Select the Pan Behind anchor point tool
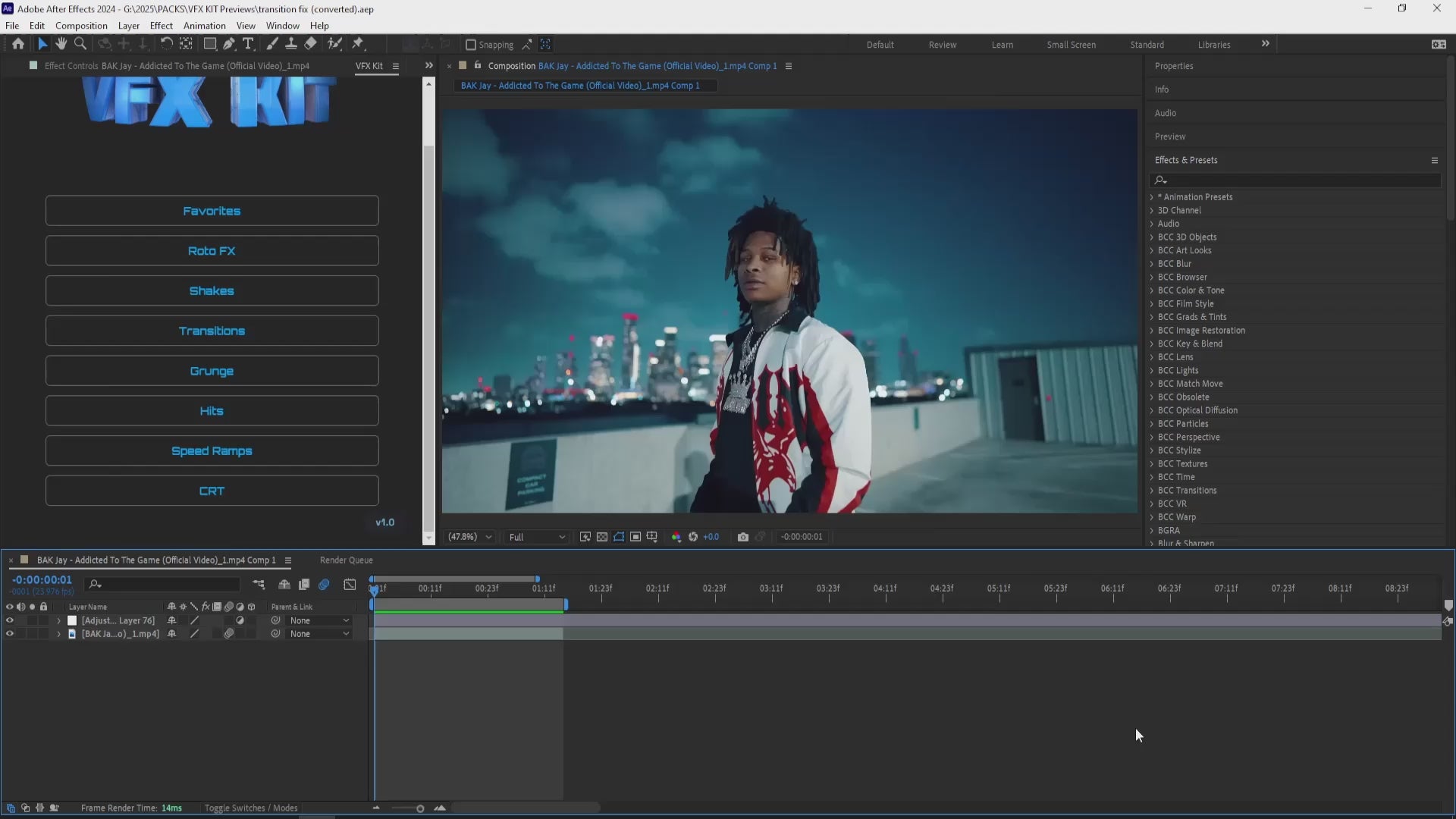Screen dimensions: 1456x819 pyautogui.click(x=186, y=44)
